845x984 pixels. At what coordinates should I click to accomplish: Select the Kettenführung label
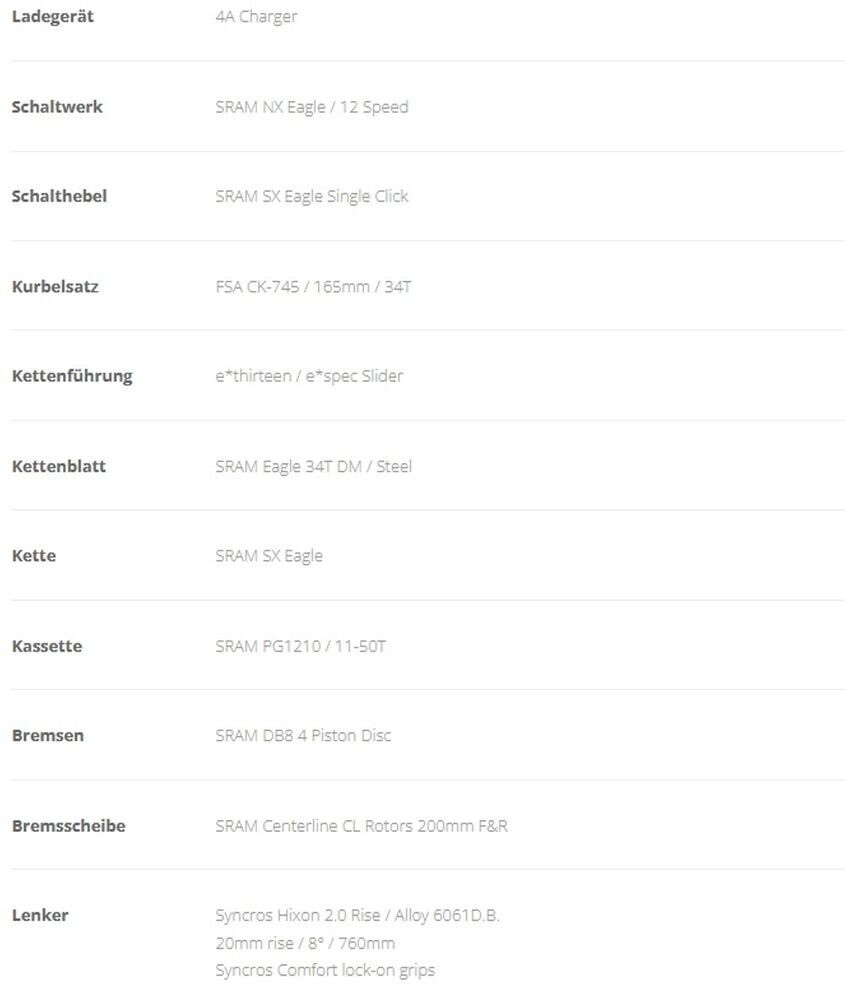(72, 376)
